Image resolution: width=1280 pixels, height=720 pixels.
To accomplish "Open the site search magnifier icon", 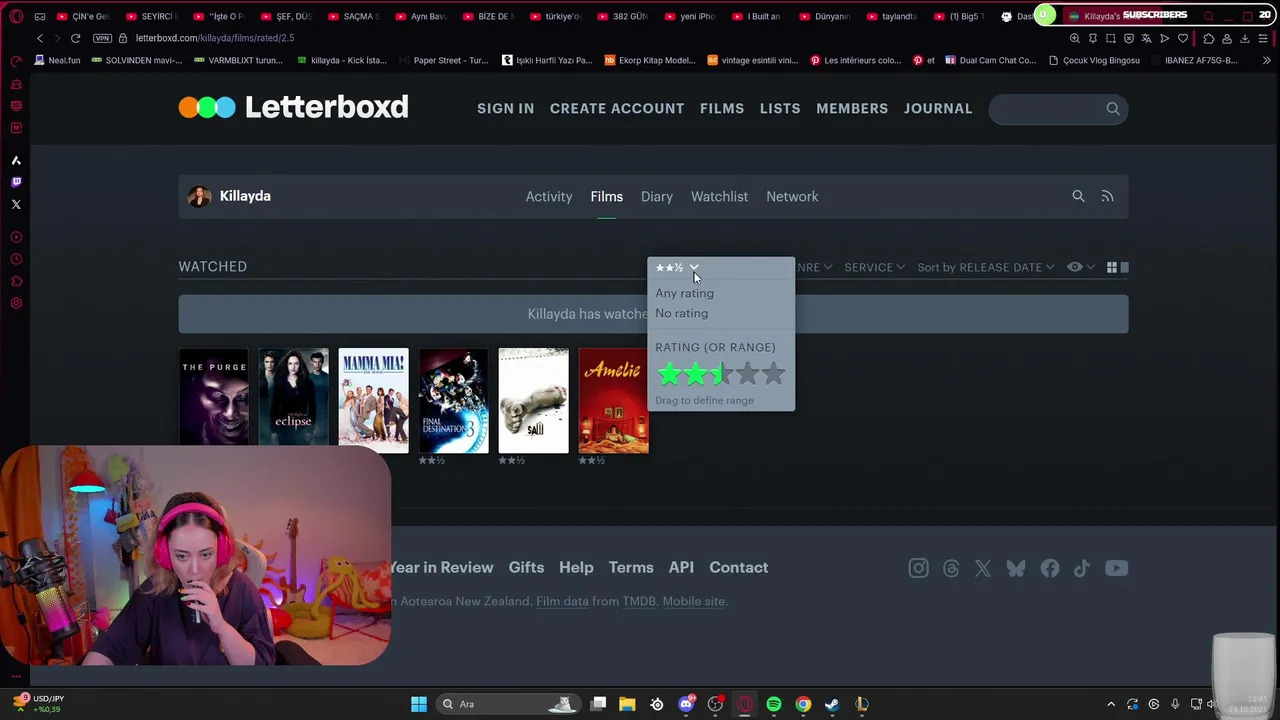I will pyautogui.click(x=1113, y=108).
